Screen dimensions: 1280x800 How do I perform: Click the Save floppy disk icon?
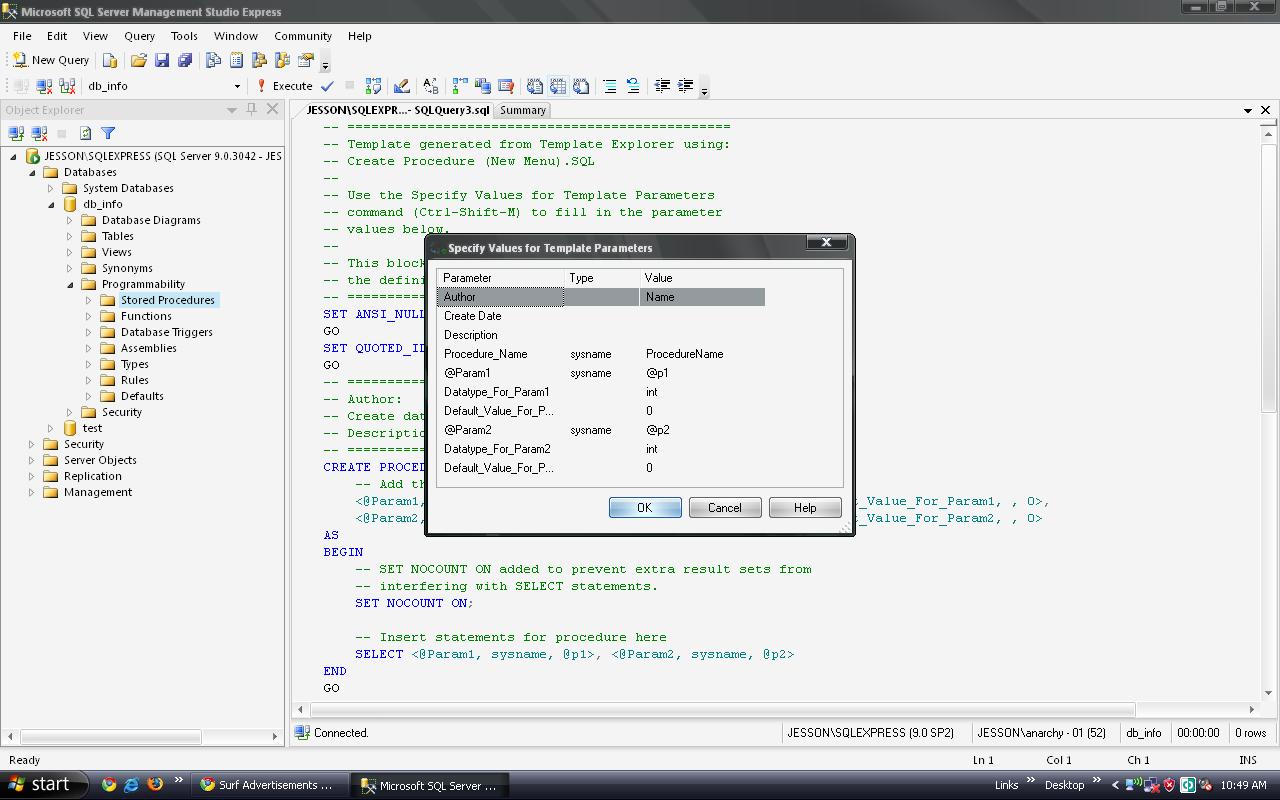tap(162, 60)
